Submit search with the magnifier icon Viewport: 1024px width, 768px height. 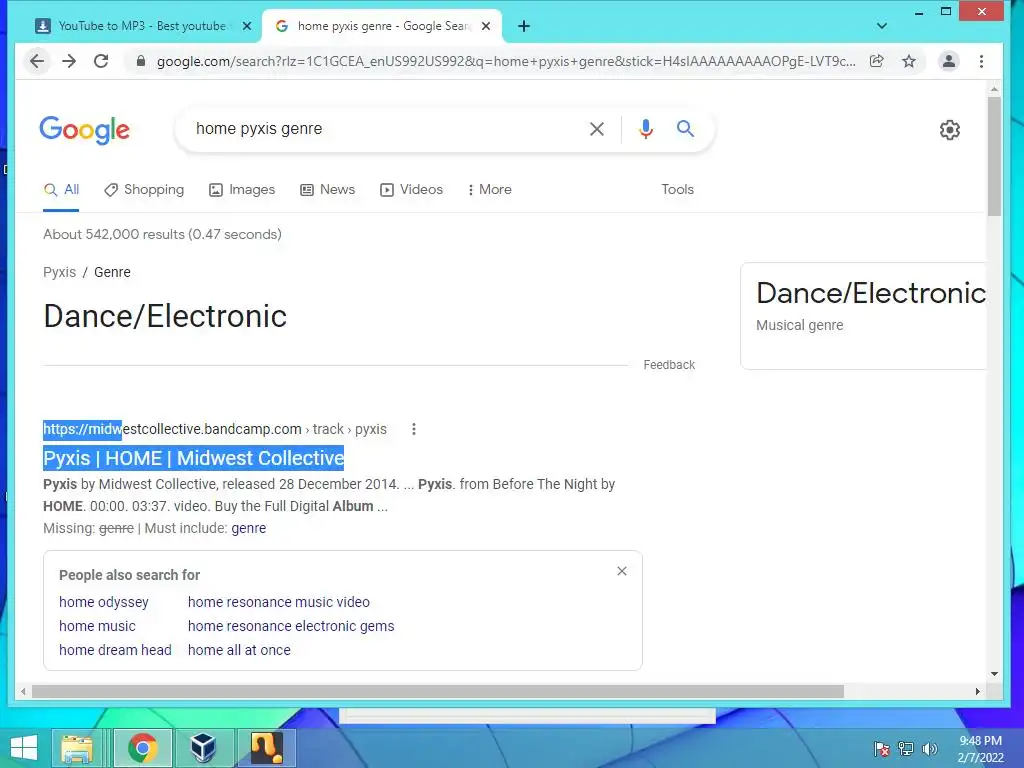685,129
